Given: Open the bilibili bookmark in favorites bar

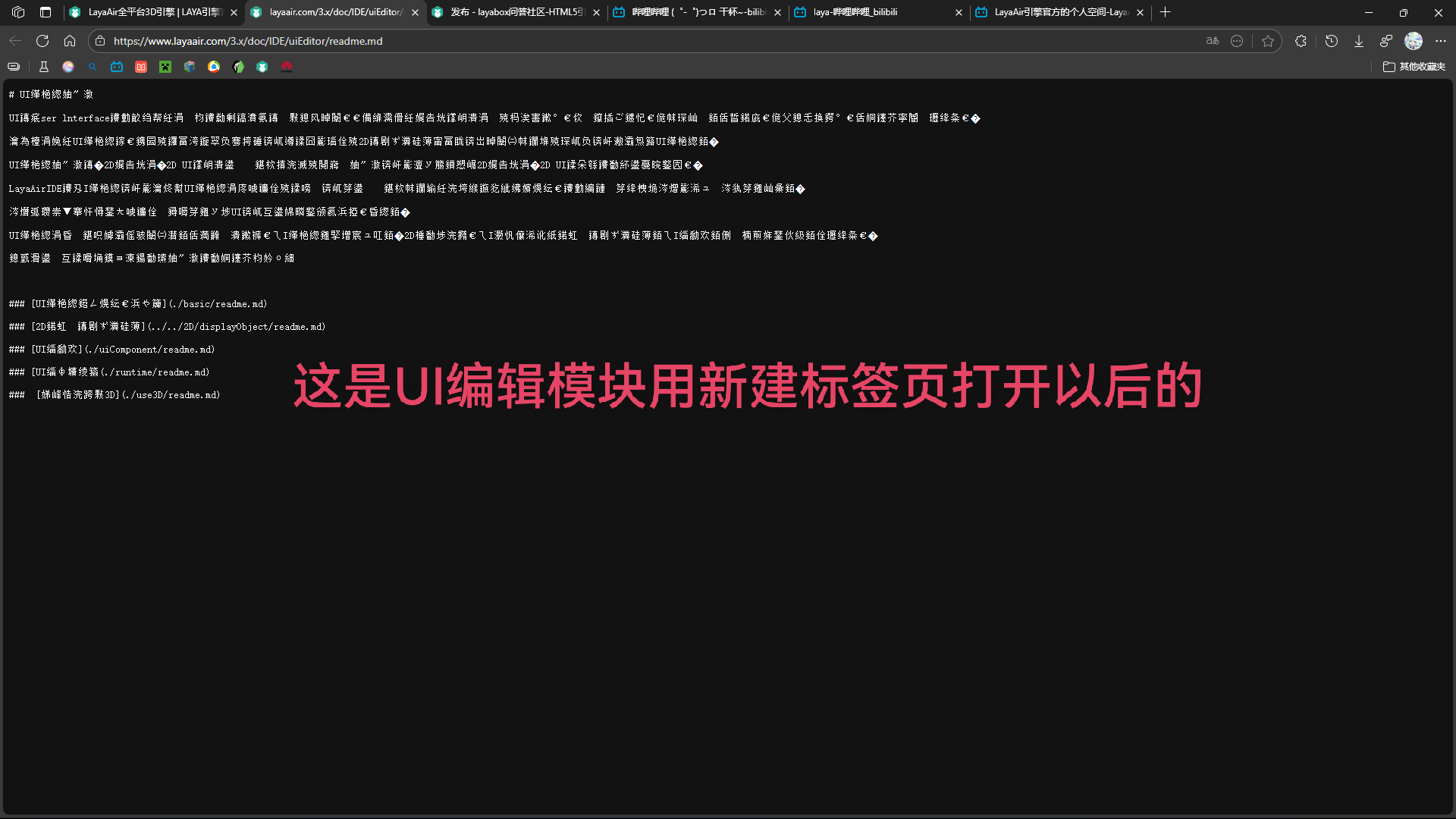Looking at the screenshot, I should [x=116, y=67].
